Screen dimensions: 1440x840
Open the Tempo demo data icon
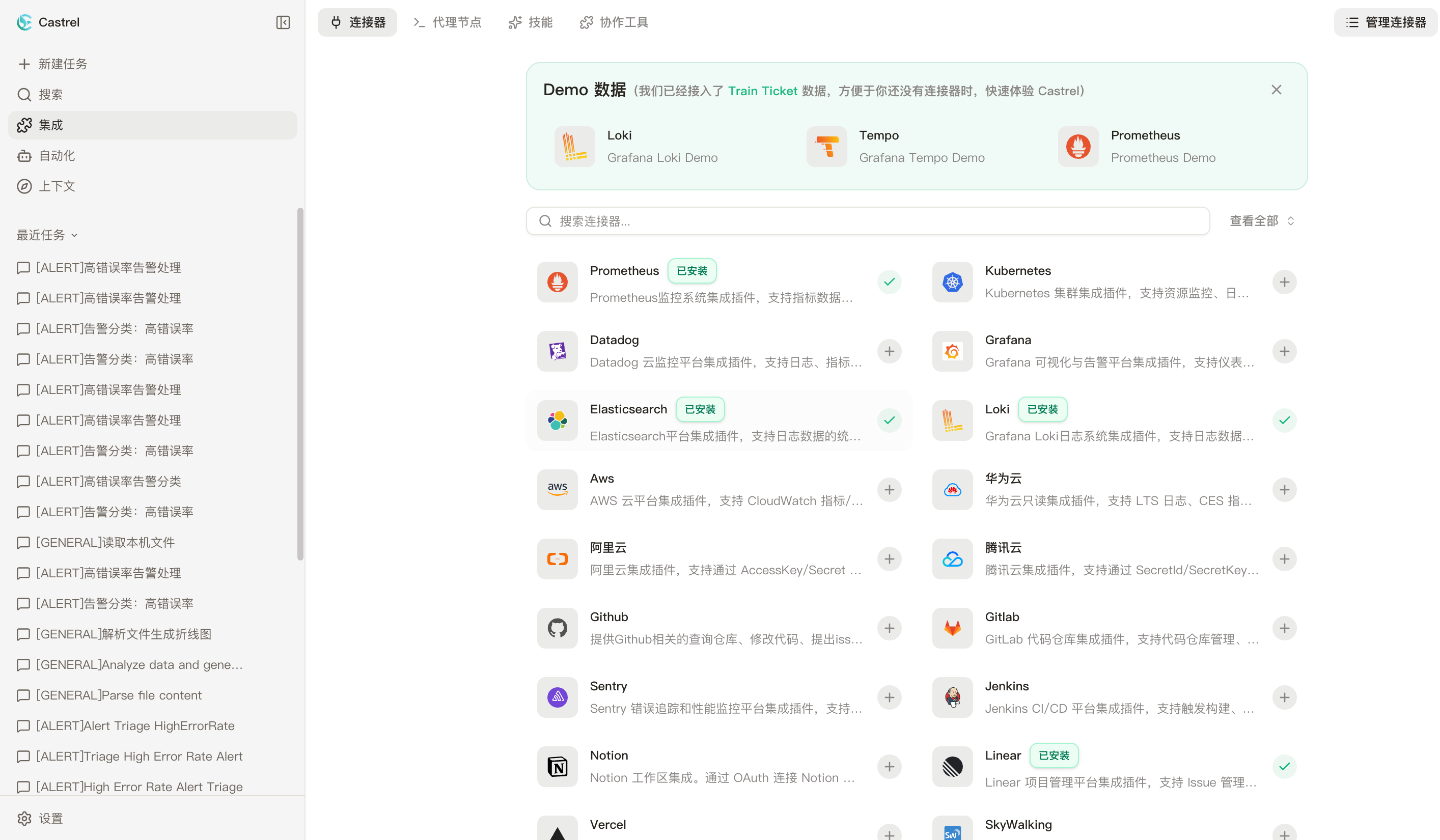[826, 147]
